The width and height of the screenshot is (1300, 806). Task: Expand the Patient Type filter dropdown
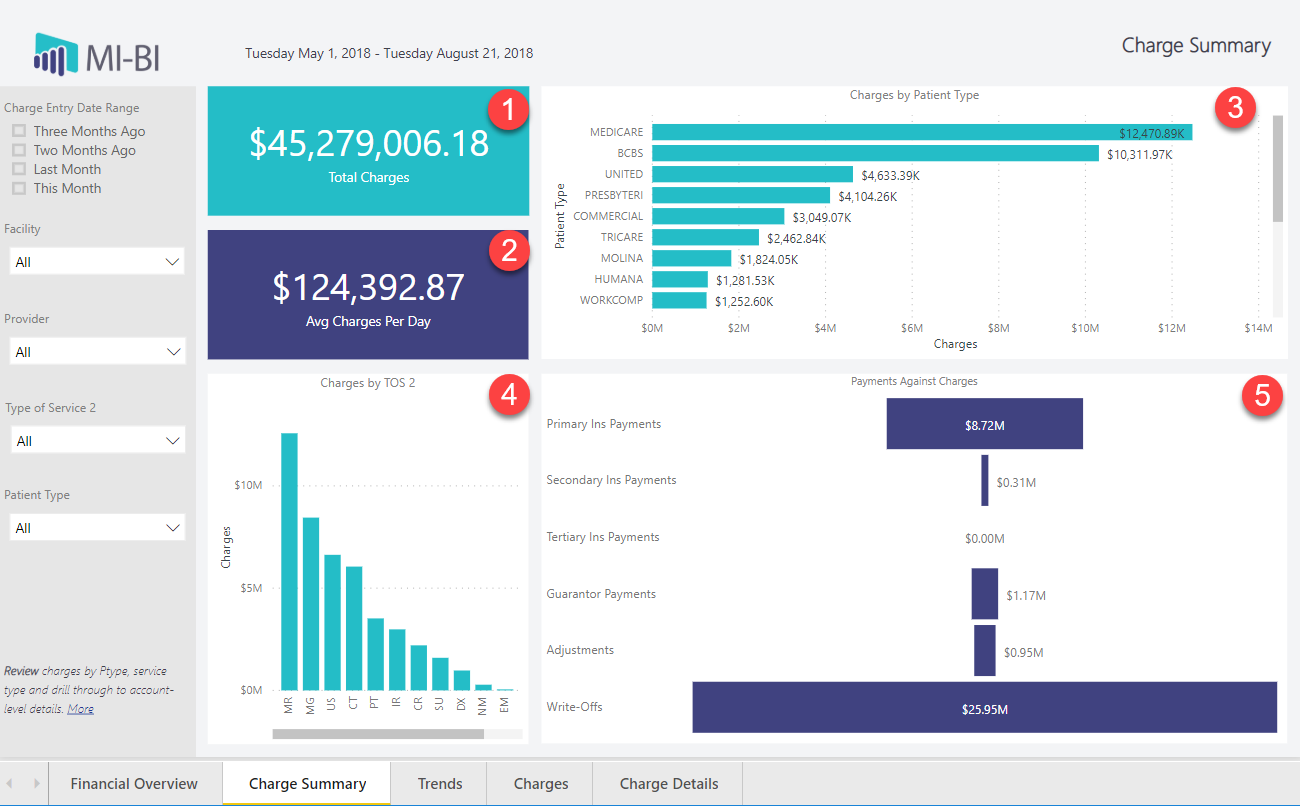(x=97, y=527)
